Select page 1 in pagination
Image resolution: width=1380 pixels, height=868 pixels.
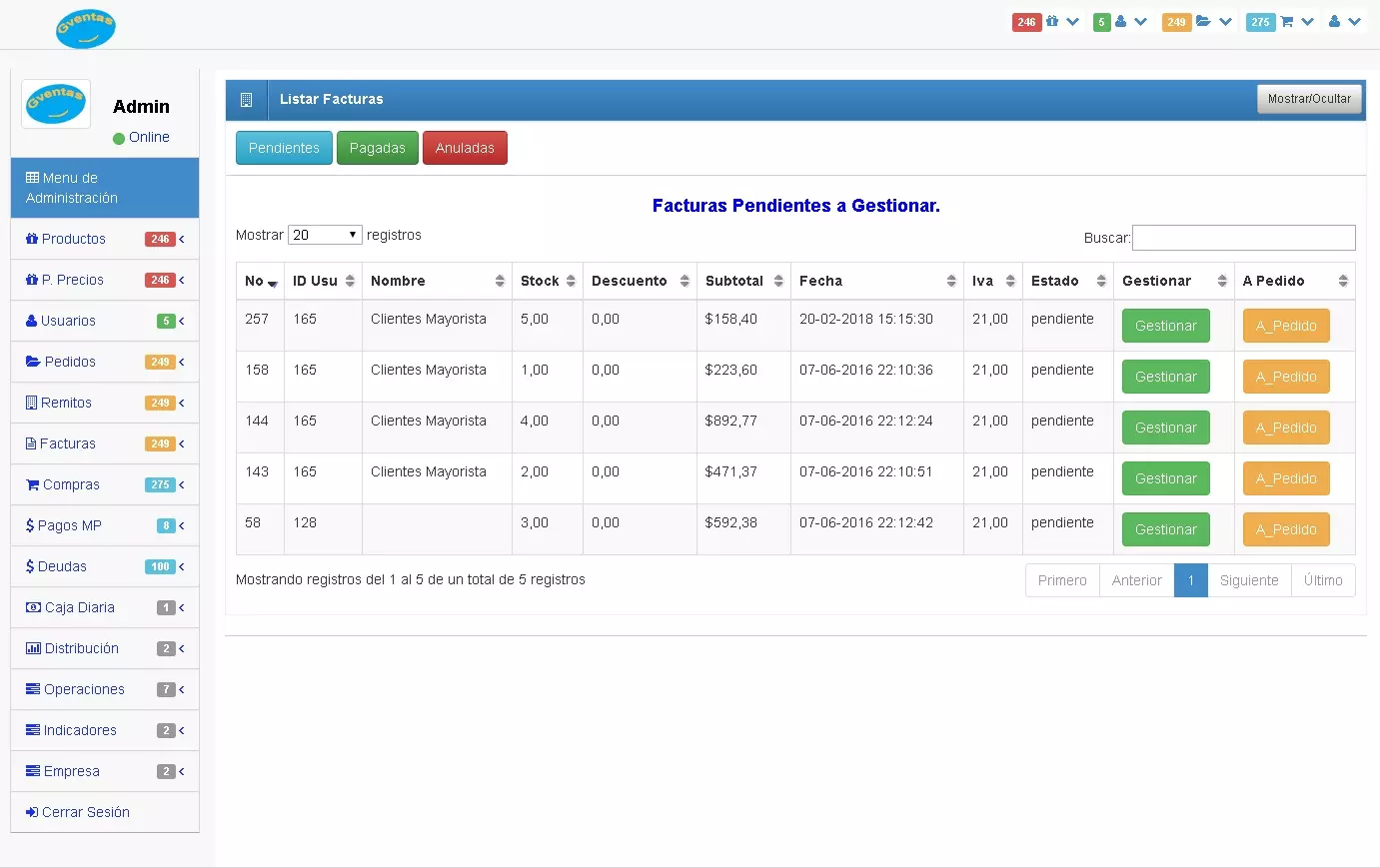click(x=1191, y=580)
